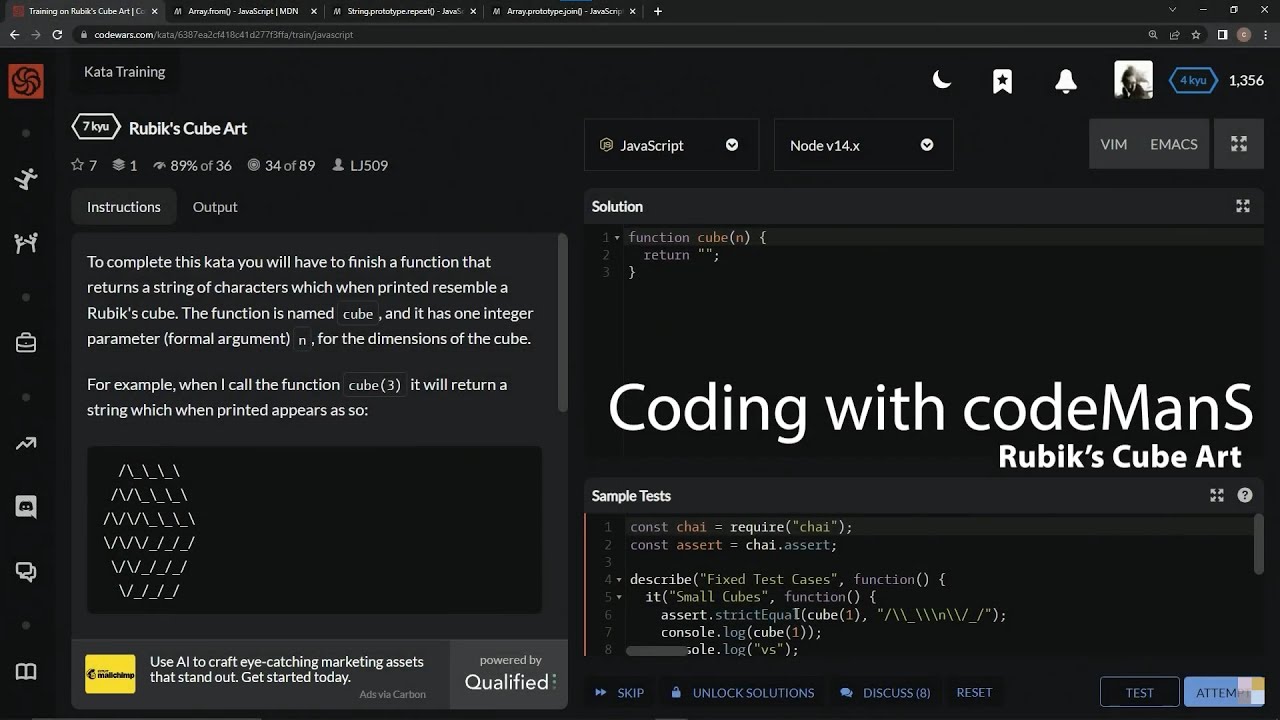Screen dimensions: 1280x720
Task: Open the Career briefcase sidebar icon
Action: point(26,343)
